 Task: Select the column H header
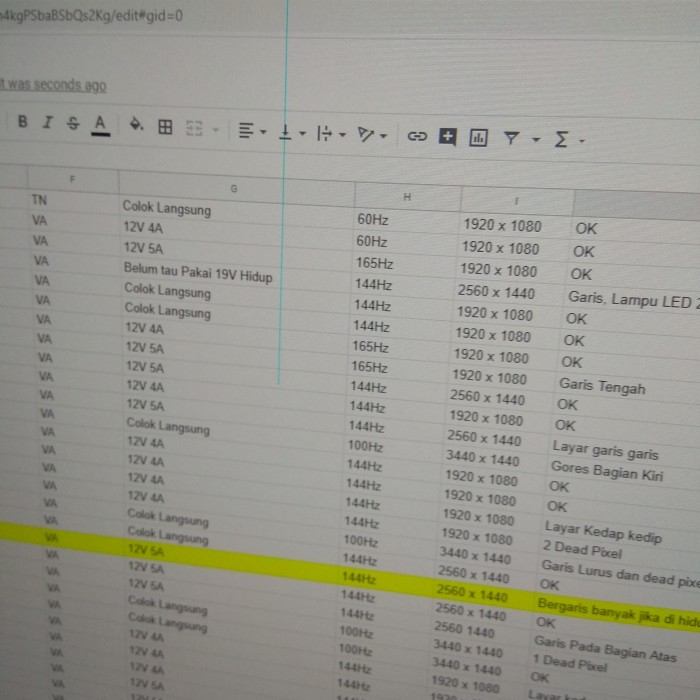[407, 197]
